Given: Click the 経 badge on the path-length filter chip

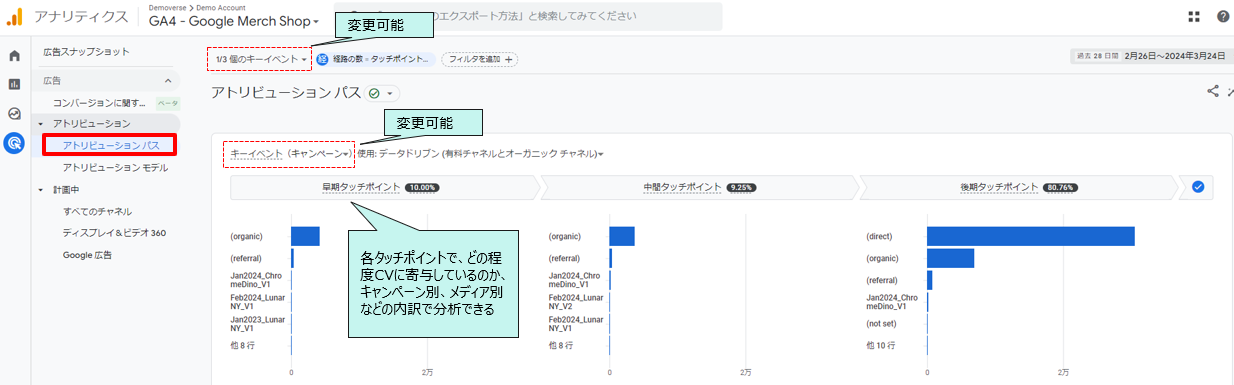Looking at the screenshot, I should (323, 60).
